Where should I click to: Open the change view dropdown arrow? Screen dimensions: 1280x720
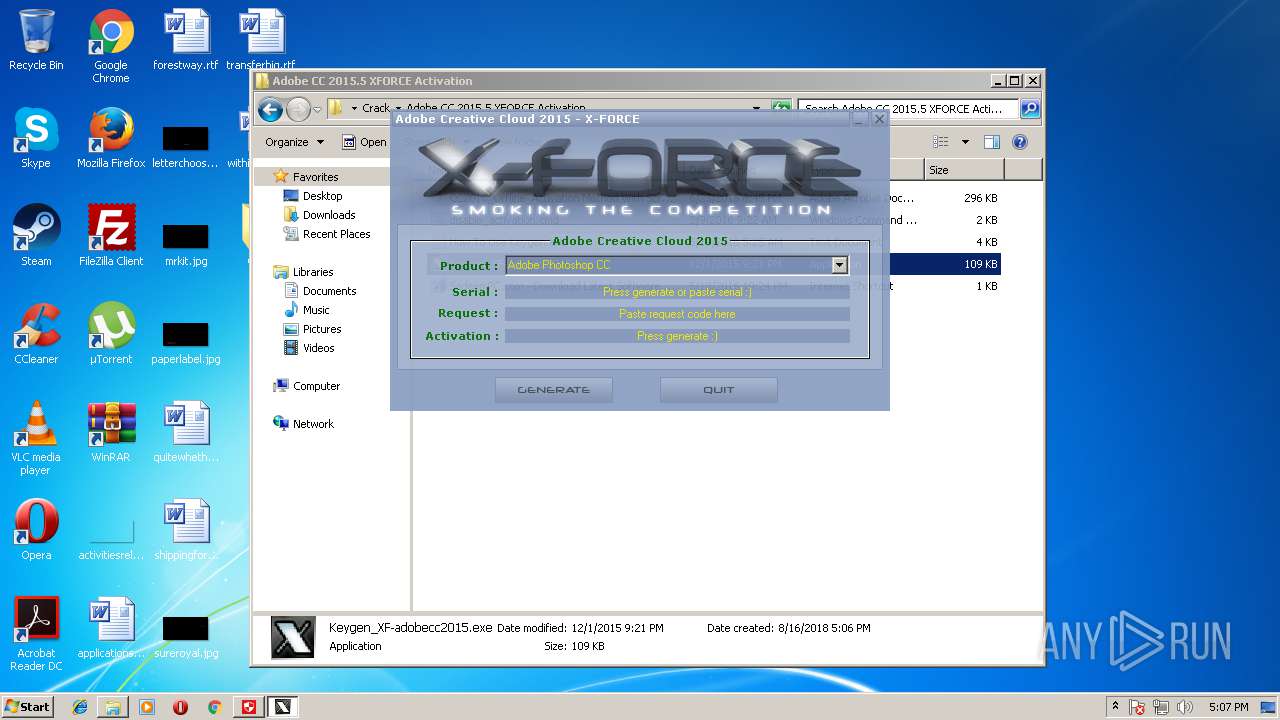(x=965, y=142)
